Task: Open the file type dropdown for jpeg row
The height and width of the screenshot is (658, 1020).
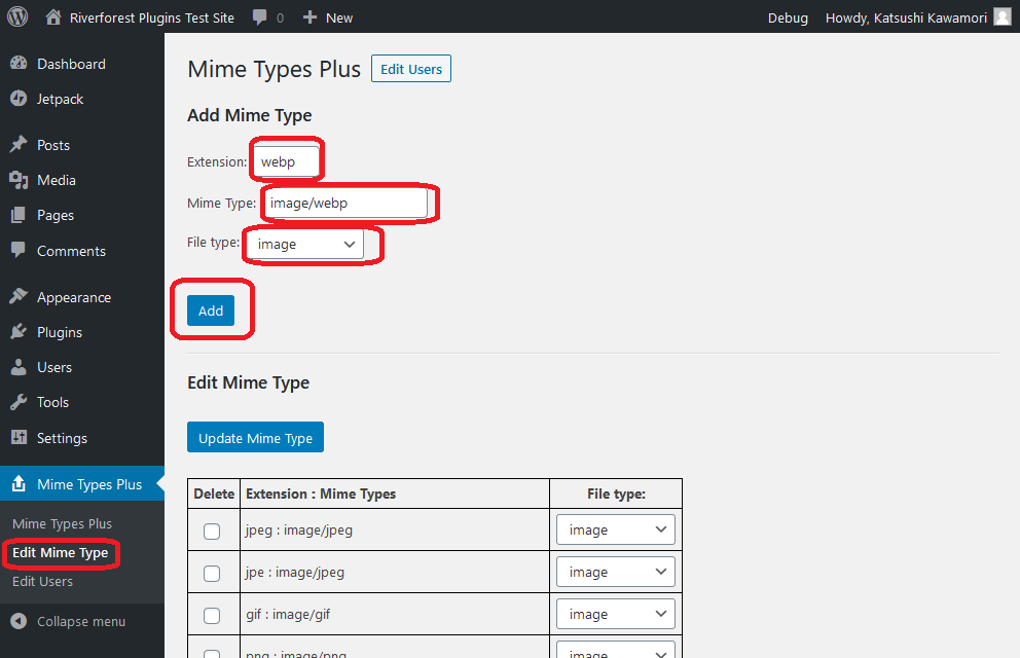Action: 615,529
